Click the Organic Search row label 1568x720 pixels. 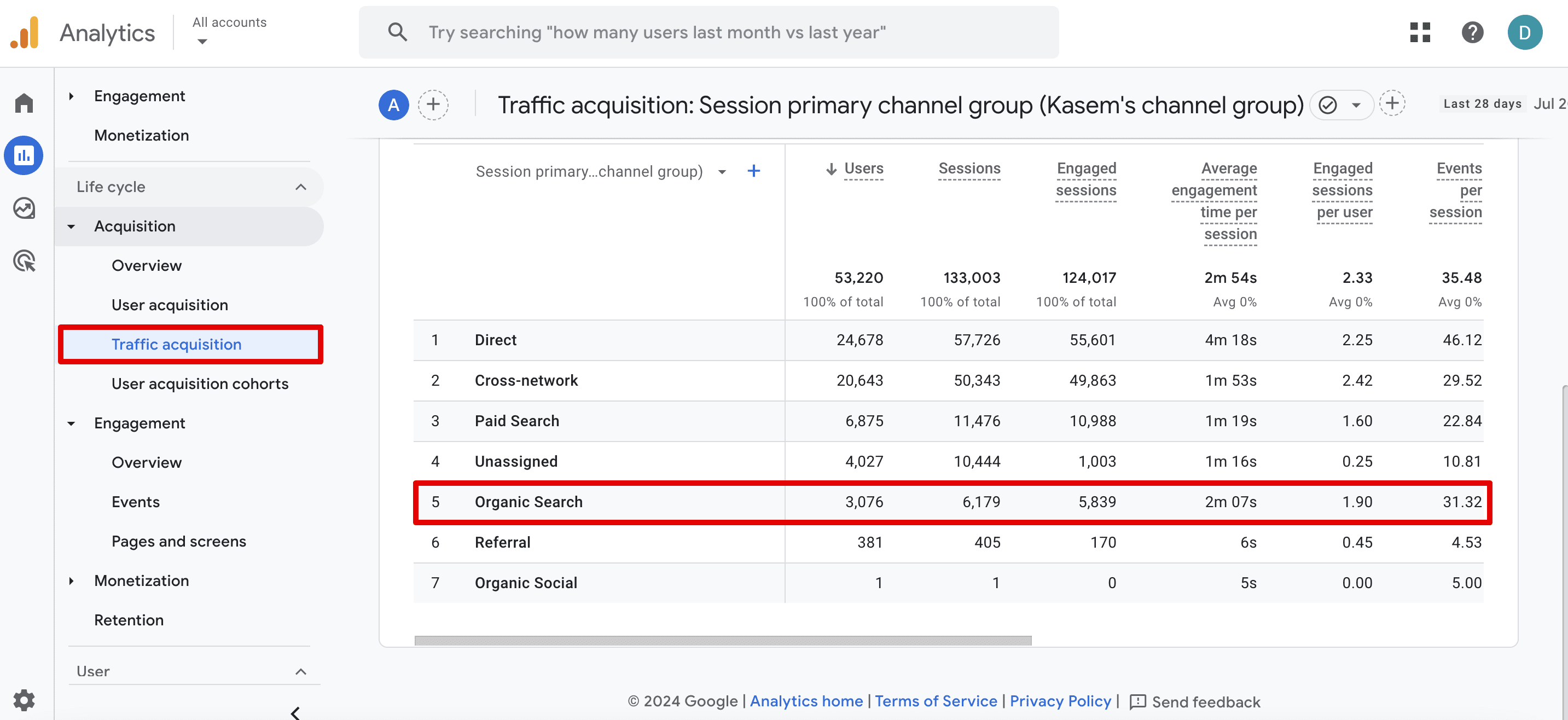click(529, 502)
